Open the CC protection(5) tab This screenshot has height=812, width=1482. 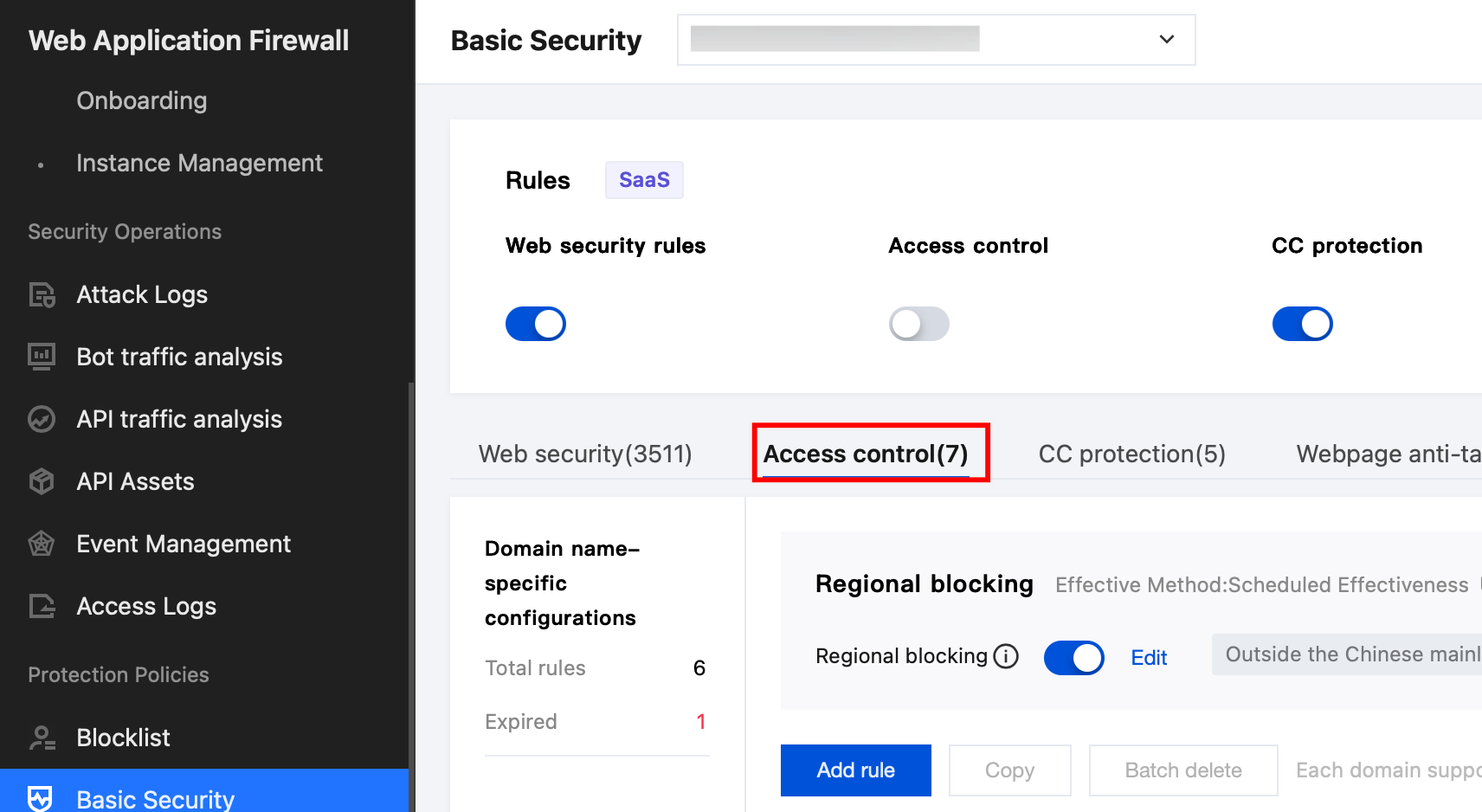point(1131,454)
